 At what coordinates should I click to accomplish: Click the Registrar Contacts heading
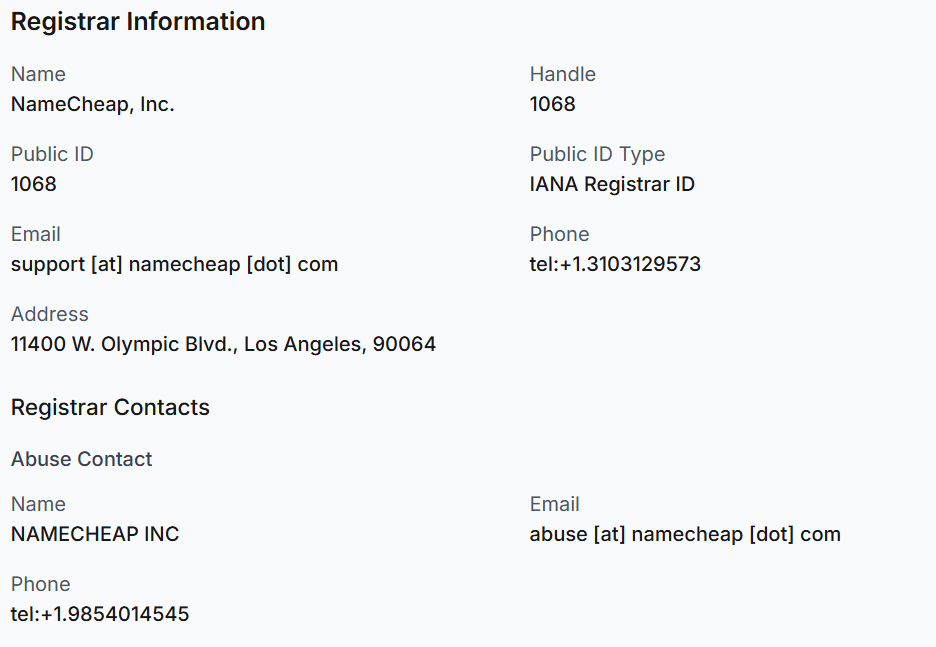point(110,408)
